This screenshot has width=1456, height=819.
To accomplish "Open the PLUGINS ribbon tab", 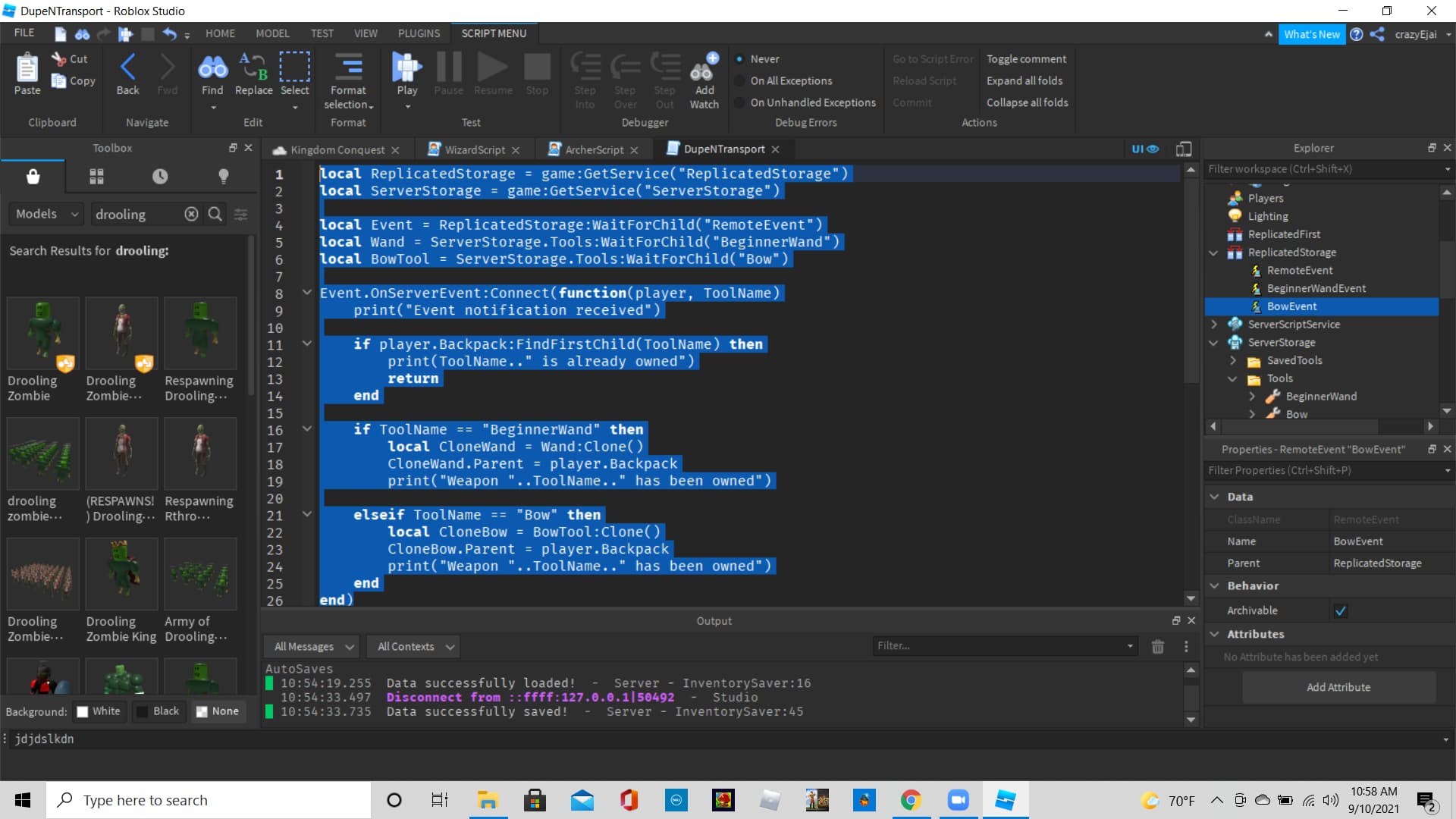I will [x=419, y=33].
